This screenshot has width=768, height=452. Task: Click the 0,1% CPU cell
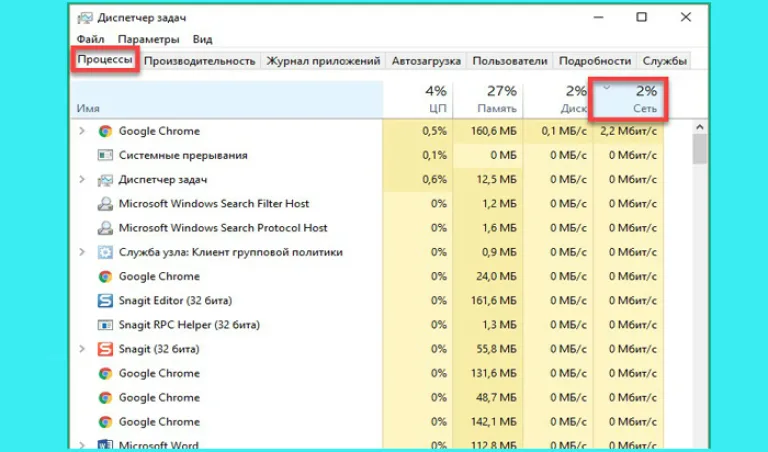click(x=417, y=155)
